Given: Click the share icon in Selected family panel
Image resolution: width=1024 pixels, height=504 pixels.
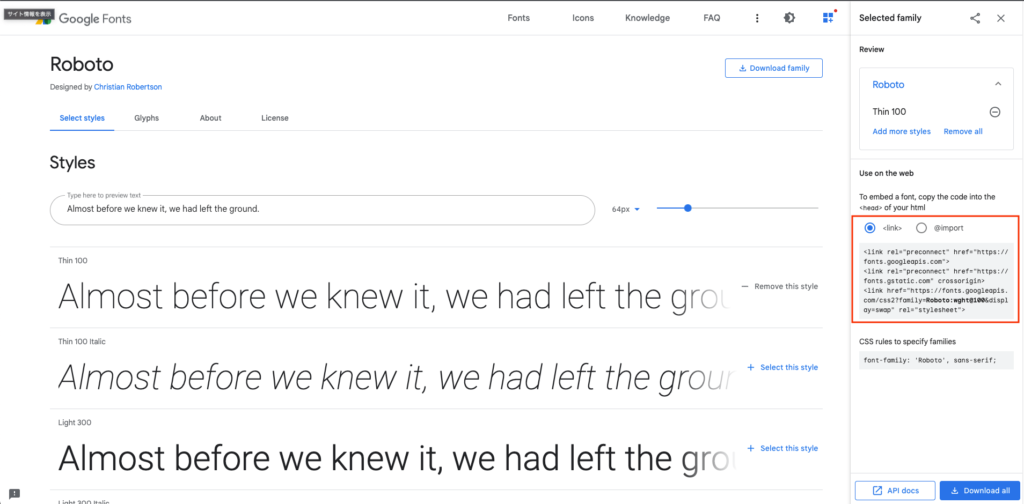Looking at the screenshot, I should pyautogui.click(x=975, y=18).
